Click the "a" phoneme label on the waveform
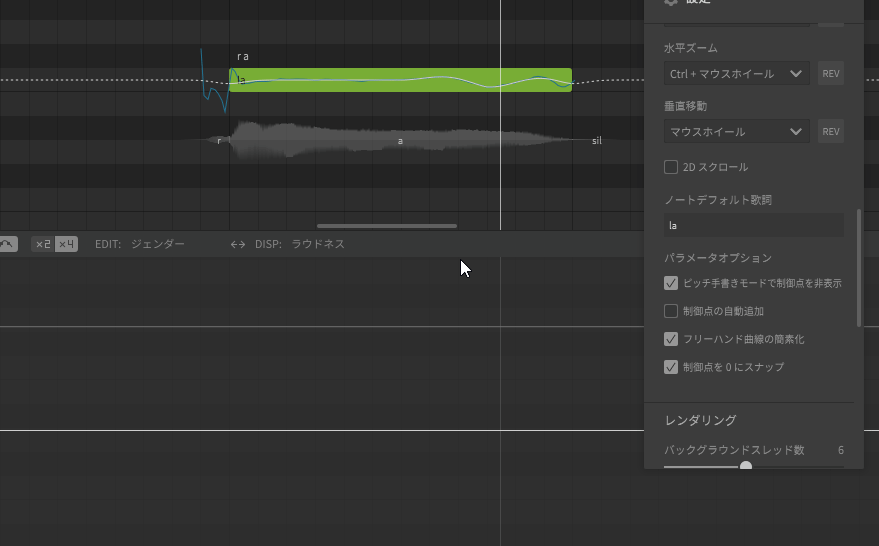This screenshot has height=546, width=879. [x=400, y=141]
